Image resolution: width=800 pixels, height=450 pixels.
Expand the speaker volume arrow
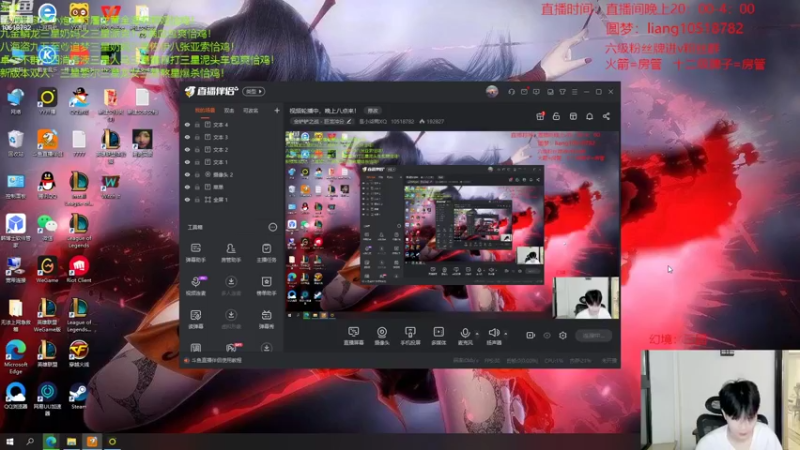click(506, 334)
